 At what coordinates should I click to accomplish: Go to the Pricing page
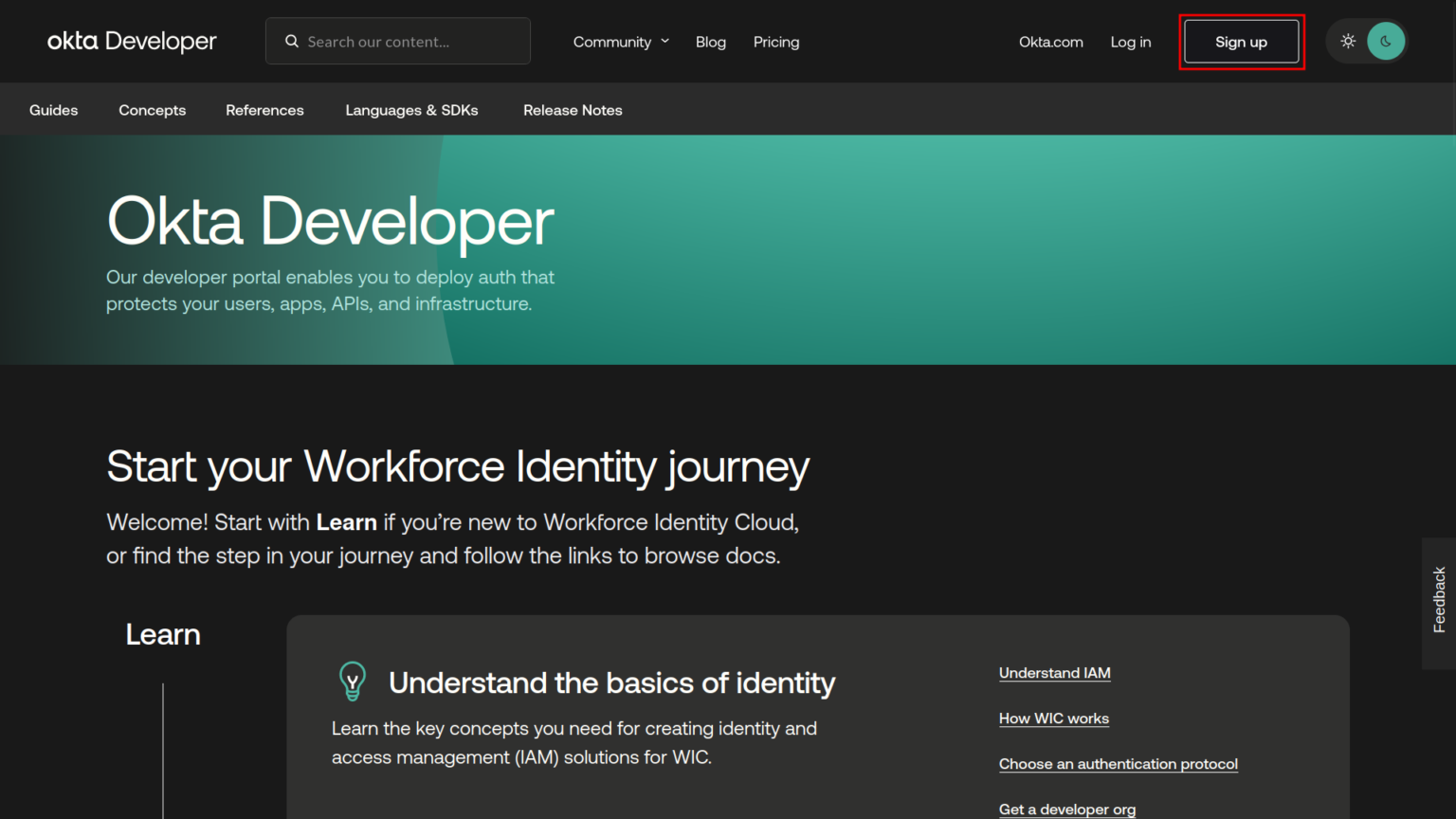(x=776, y=42)
